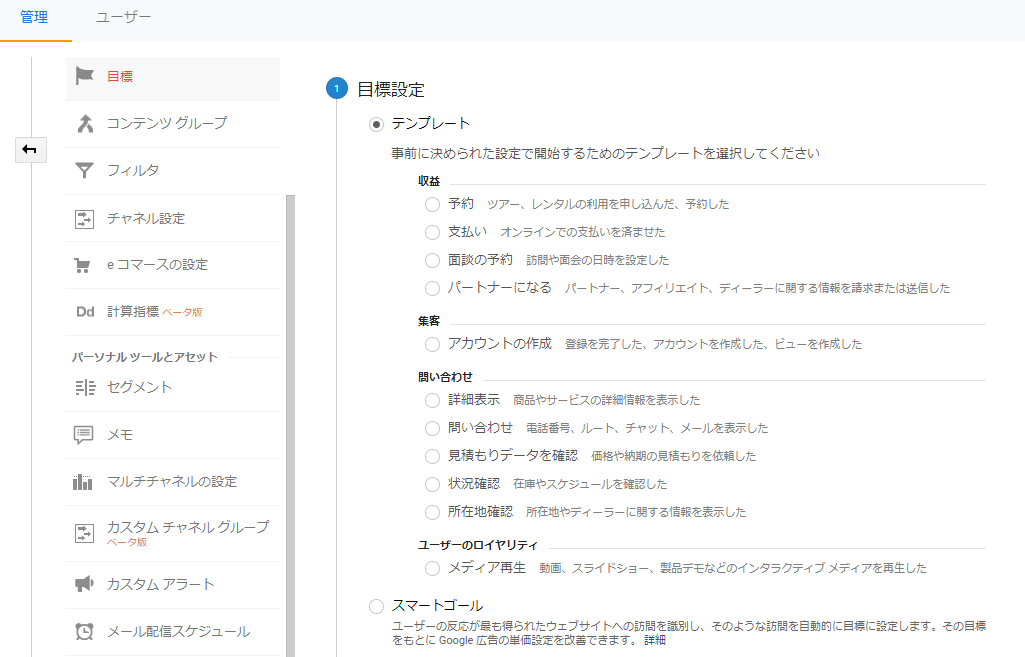Open e コマースの設定
Image resolution: width=1025 pixels, height=657 pixels.
(x=173, y=265)
